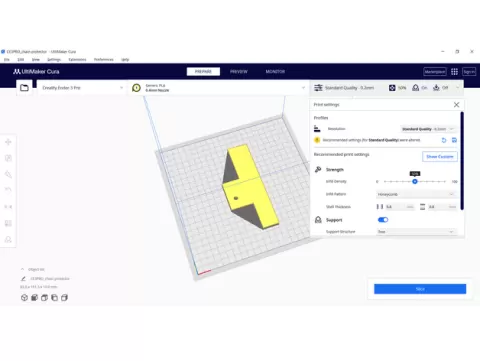Click the wall thickness input field
Viewport: 480px width, 361px height.
[x=399, y=207]
